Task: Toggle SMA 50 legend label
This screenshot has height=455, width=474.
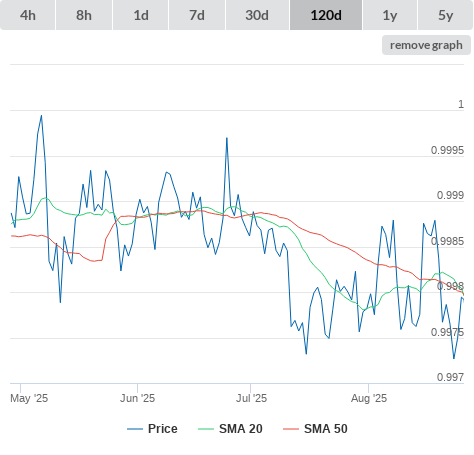Action: click(326, 429)
